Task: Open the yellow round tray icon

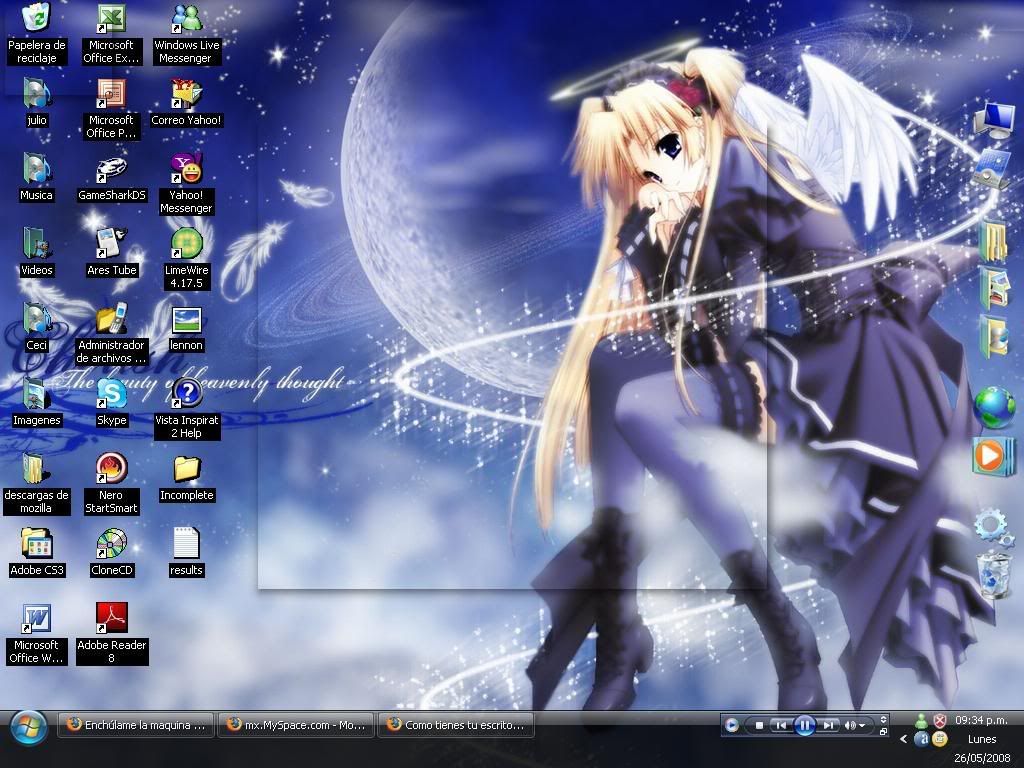Action: [x=940, y=739]
